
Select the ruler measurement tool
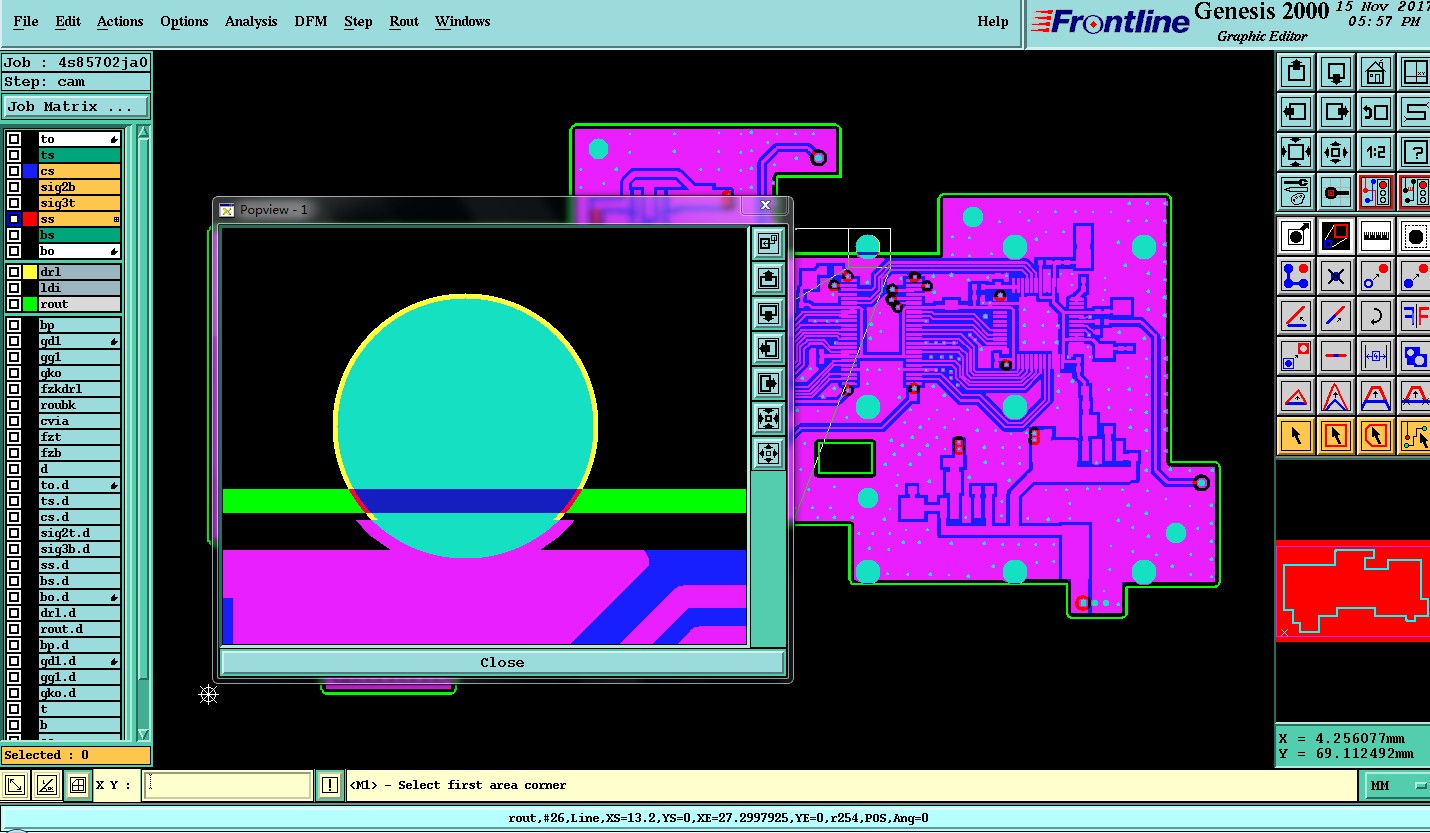pyautogui.click(x=1376, y=235)
